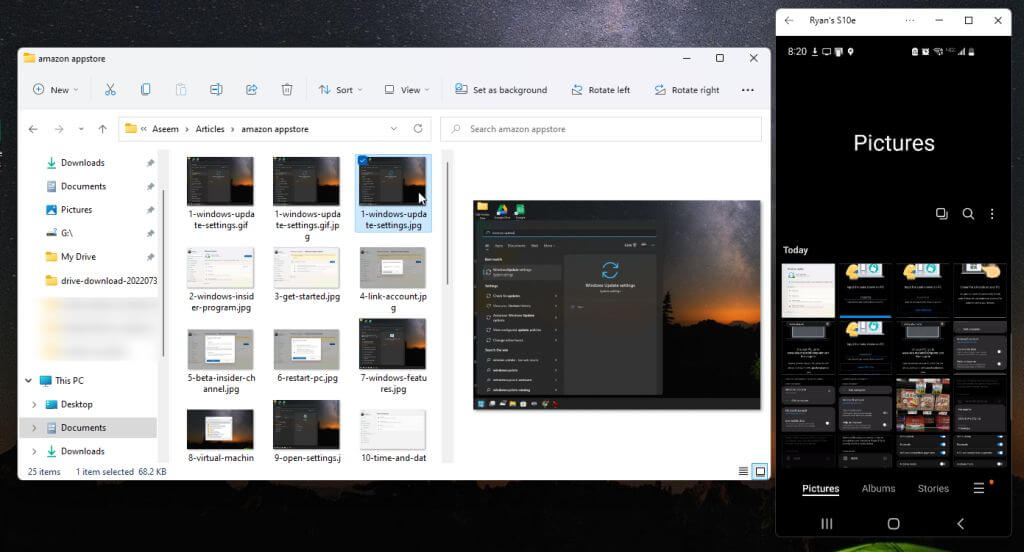Click the Rotate right button
Image resolution: width=1024 pixels, height=552 pixels.
687,90
